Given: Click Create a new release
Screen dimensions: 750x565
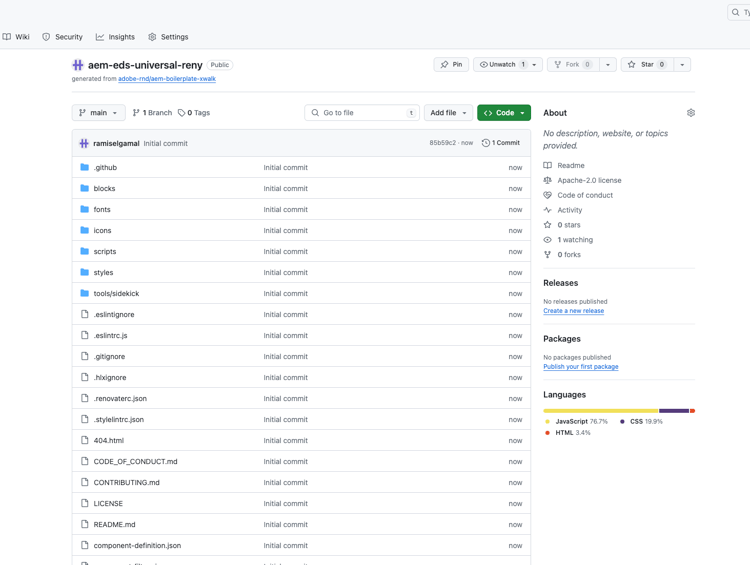Looking at the screenshot, I should point(574,311).
